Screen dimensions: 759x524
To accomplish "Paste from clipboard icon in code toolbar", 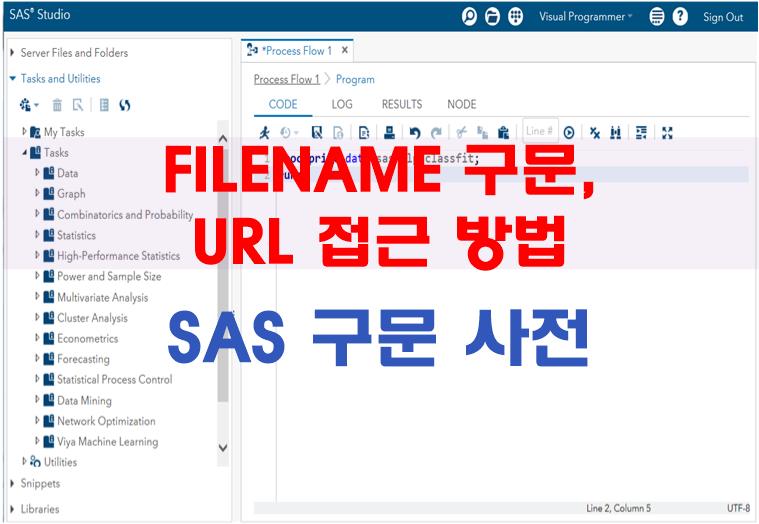I will coord(503,132).
